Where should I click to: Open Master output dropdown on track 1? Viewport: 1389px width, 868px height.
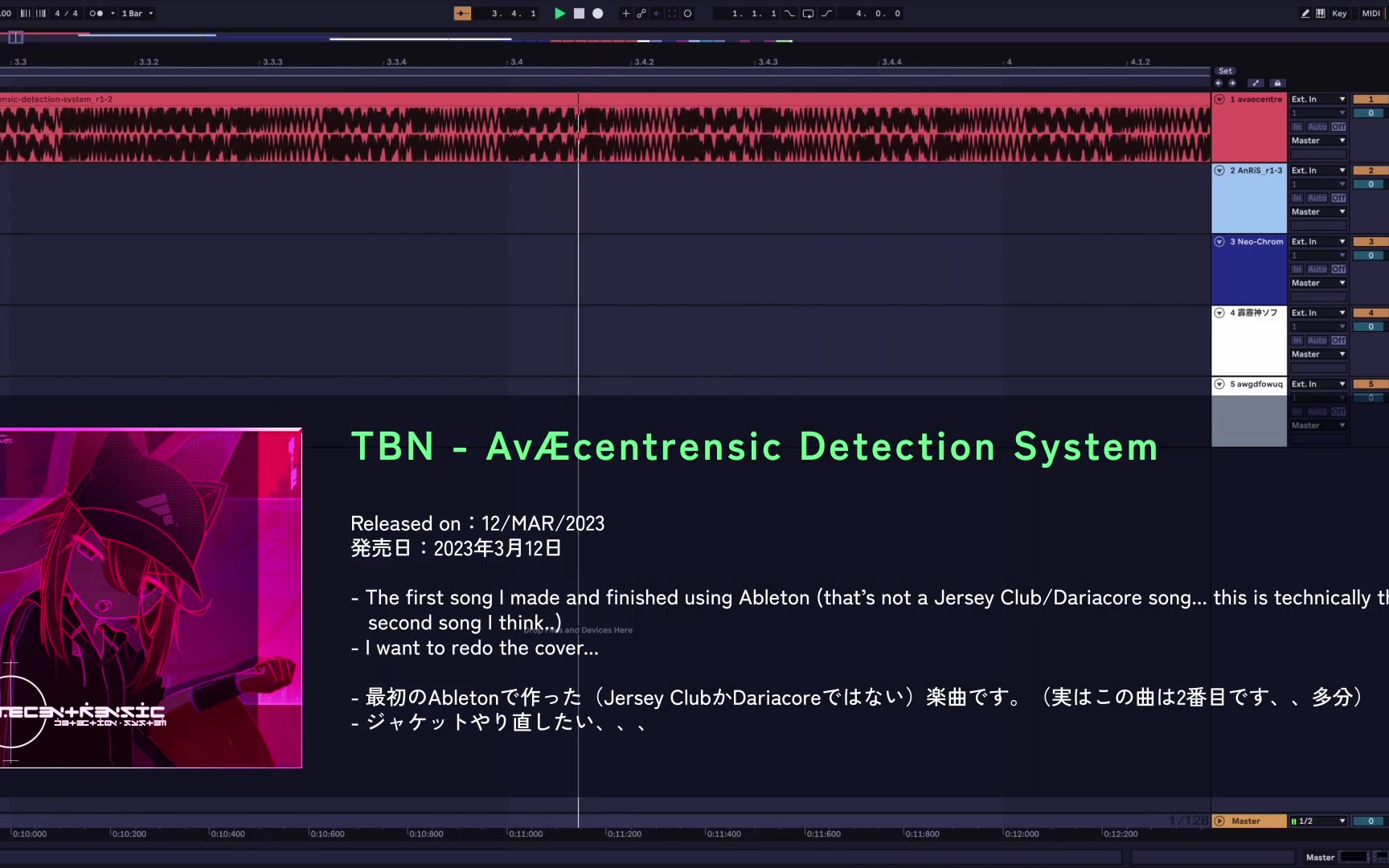coord(1318,141)
